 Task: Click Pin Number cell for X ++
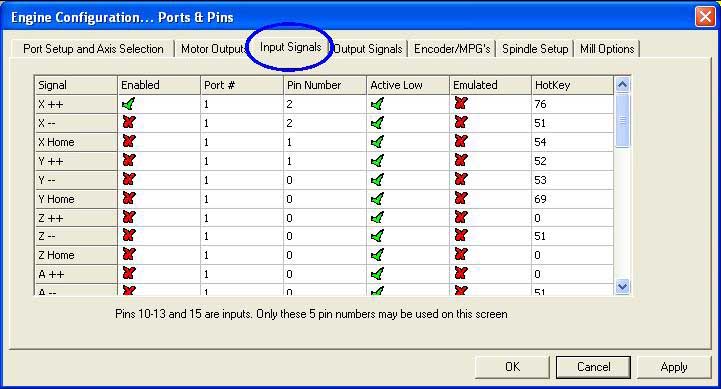[x=325, y=104]
